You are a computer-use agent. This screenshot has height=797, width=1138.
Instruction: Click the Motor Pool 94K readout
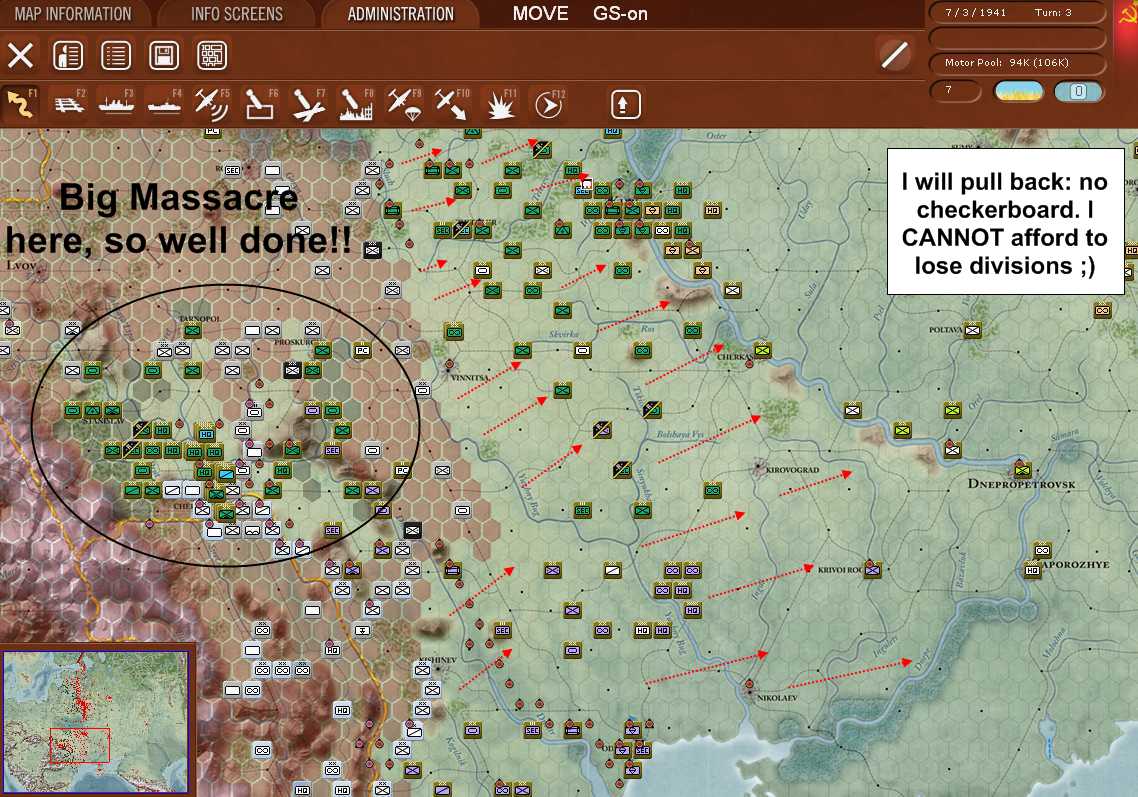pos(1017,62)
